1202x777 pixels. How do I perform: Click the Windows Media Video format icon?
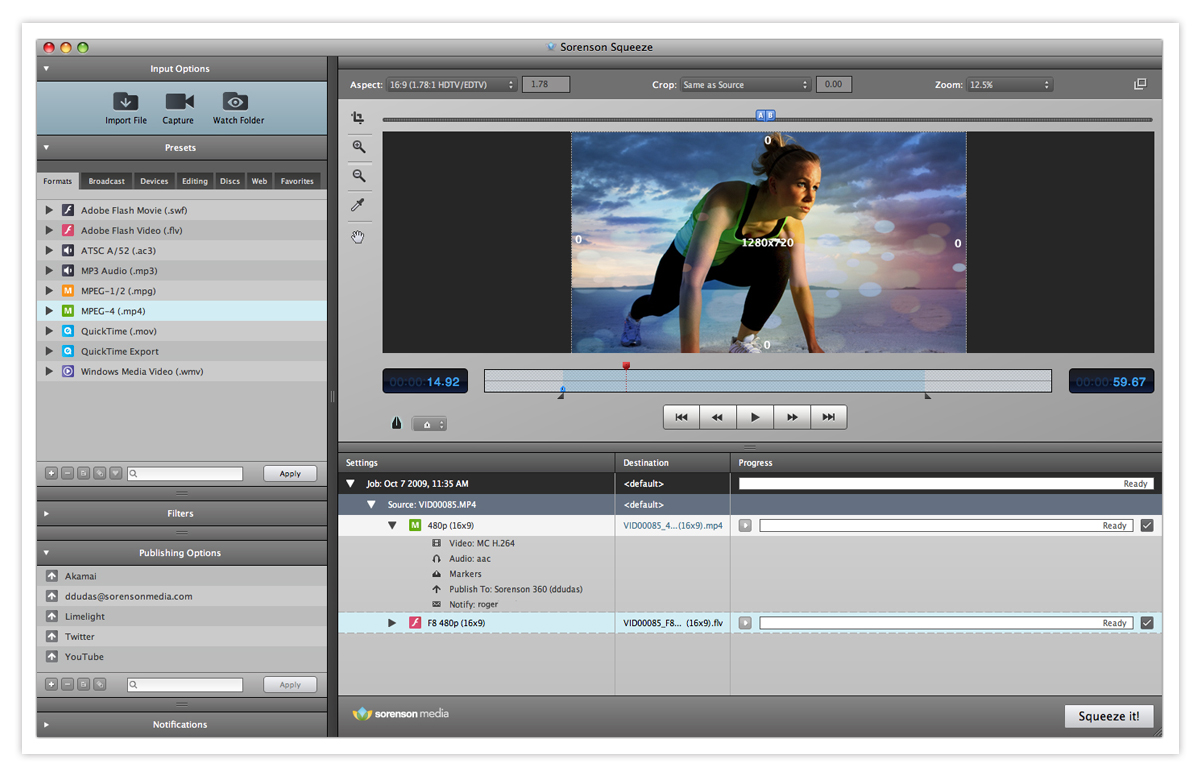(x=68, y=371)
